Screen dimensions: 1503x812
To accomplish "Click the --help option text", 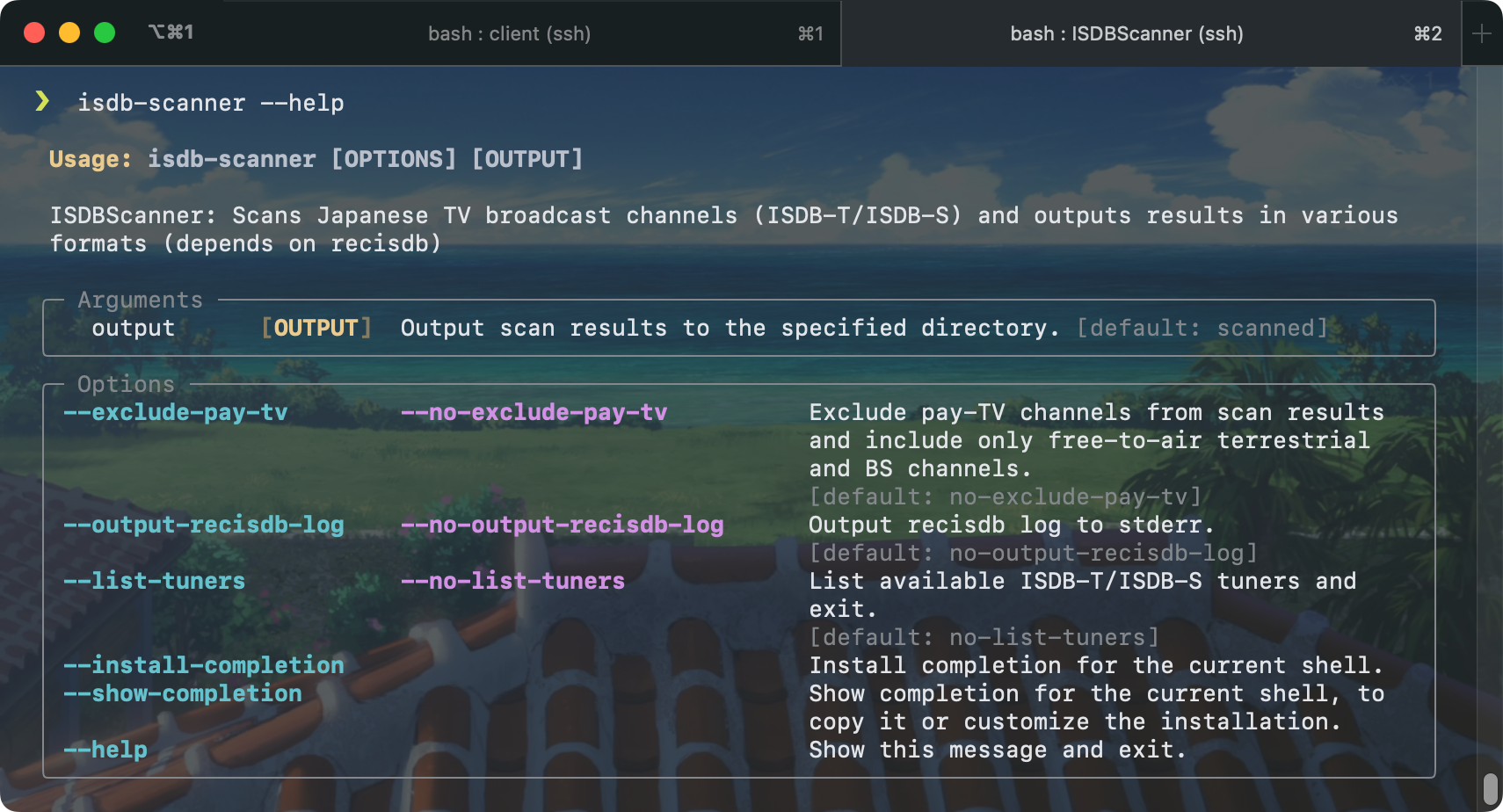I will [105, 750].
